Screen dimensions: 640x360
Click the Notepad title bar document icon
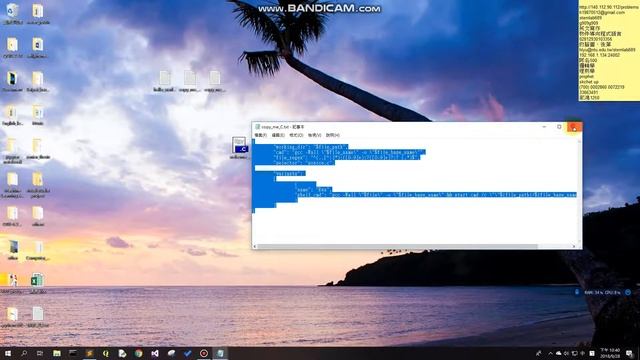258,127
